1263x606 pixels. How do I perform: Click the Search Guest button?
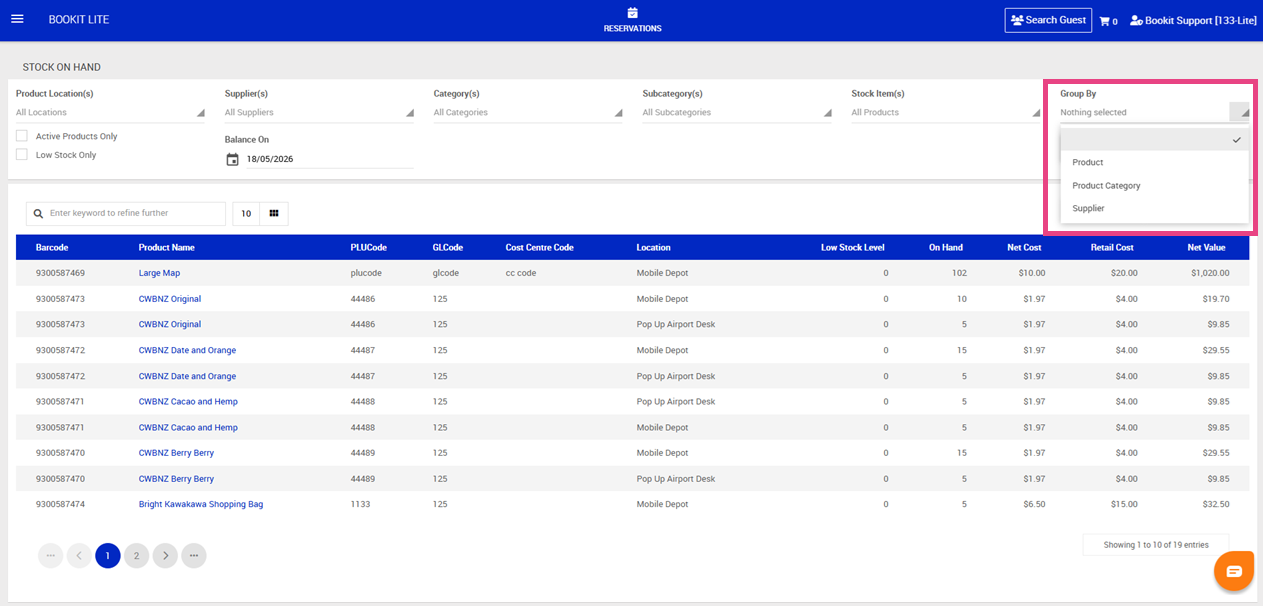pos(1048,20)
